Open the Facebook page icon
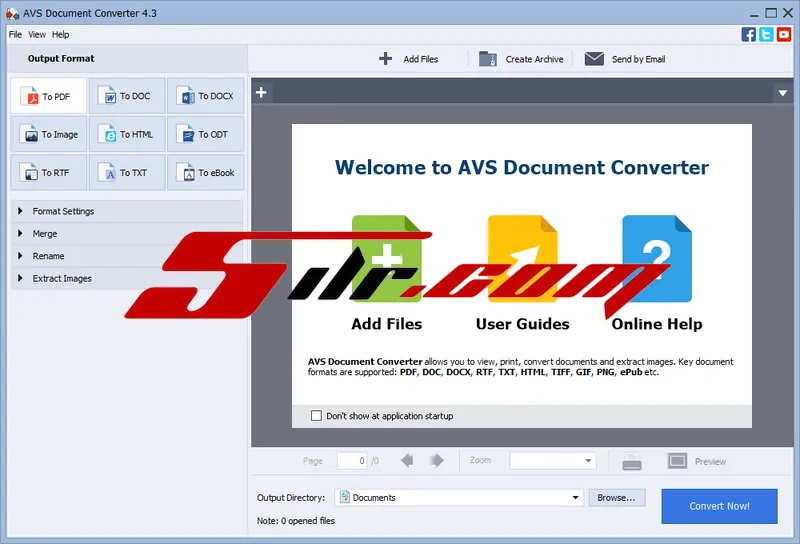 click(748, 35)
